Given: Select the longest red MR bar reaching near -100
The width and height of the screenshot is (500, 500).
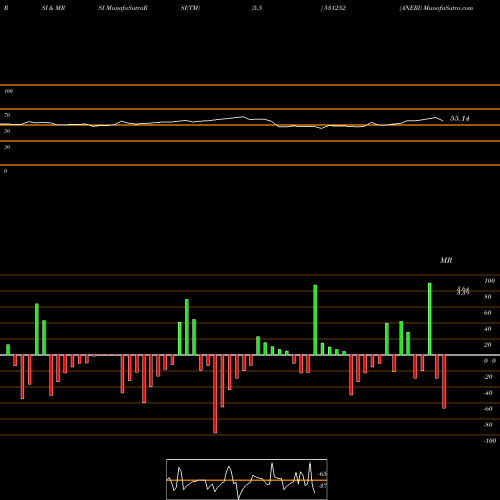Looking at the screenshot, I should coord(215,394).
